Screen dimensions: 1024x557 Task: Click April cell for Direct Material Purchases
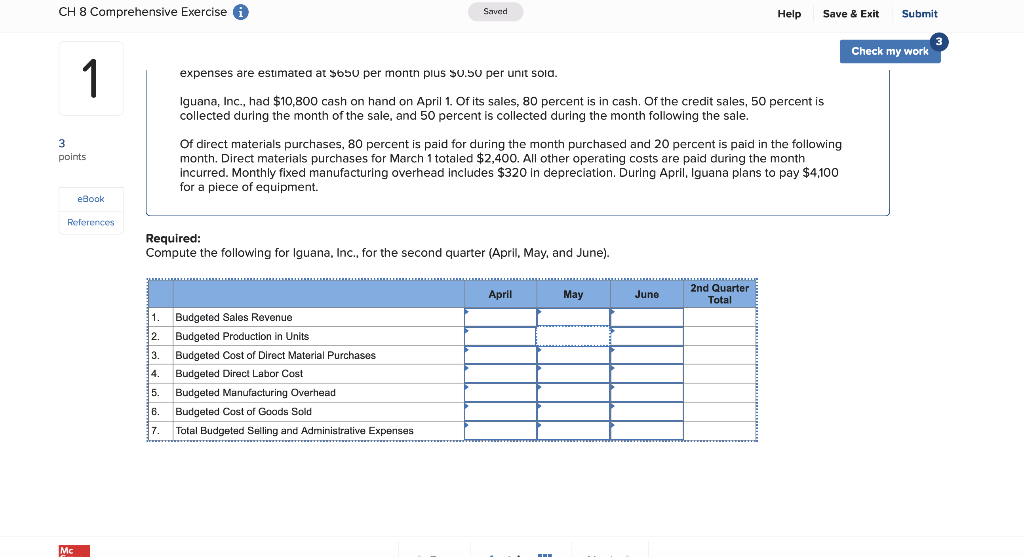pyautogui.click(x=500, y=355)
